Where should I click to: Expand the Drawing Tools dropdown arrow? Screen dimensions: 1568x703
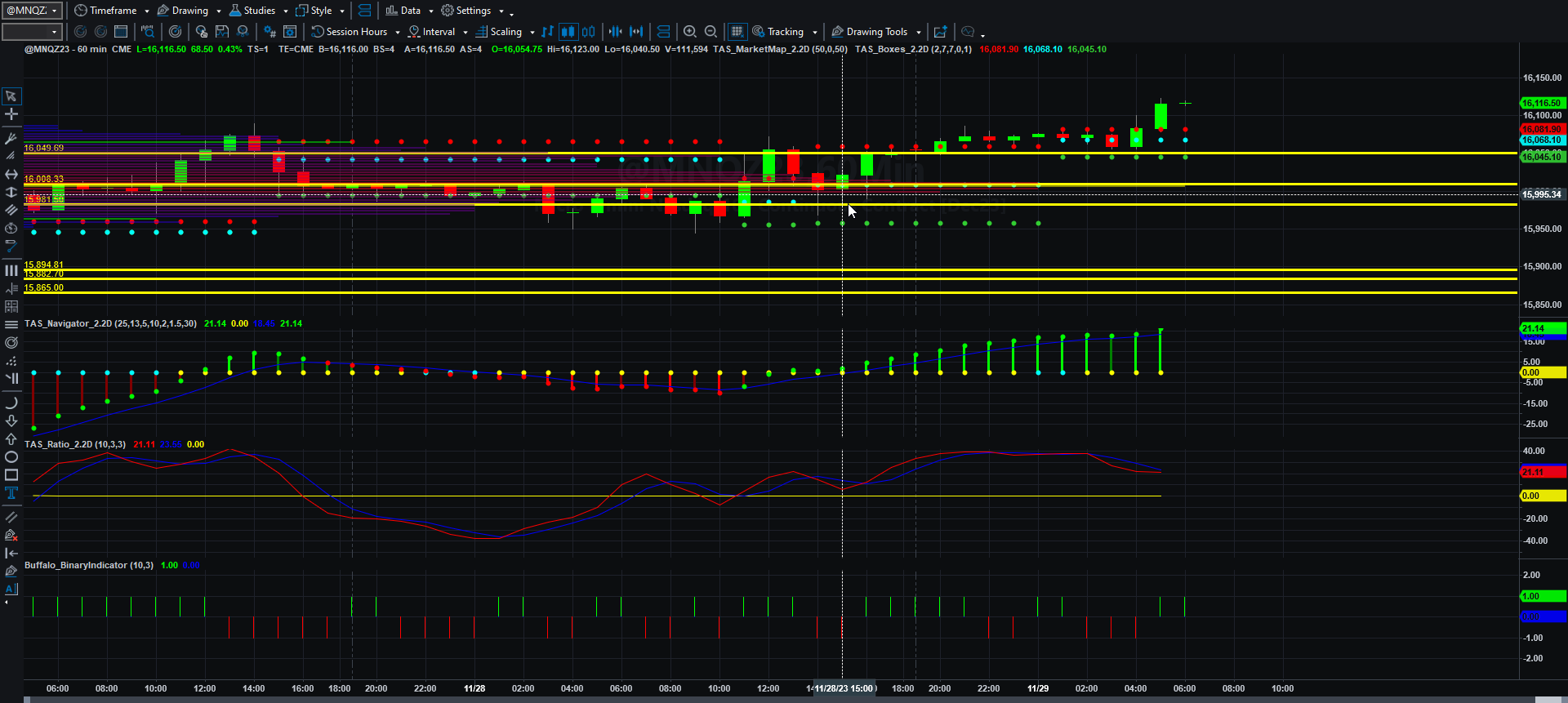pos(919,33)
